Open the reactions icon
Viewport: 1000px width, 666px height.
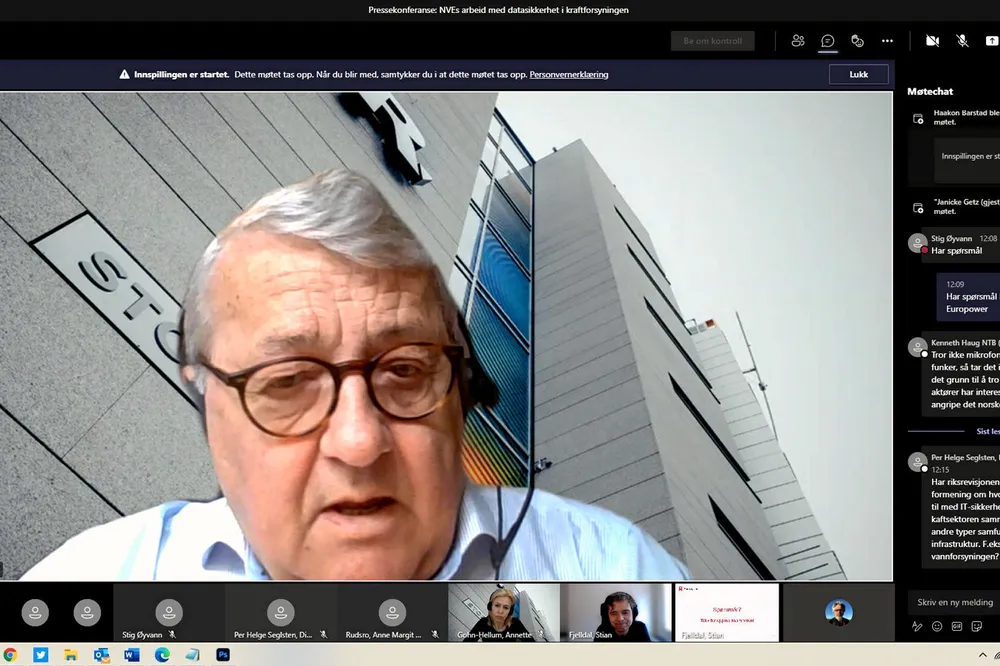(857, 41)
